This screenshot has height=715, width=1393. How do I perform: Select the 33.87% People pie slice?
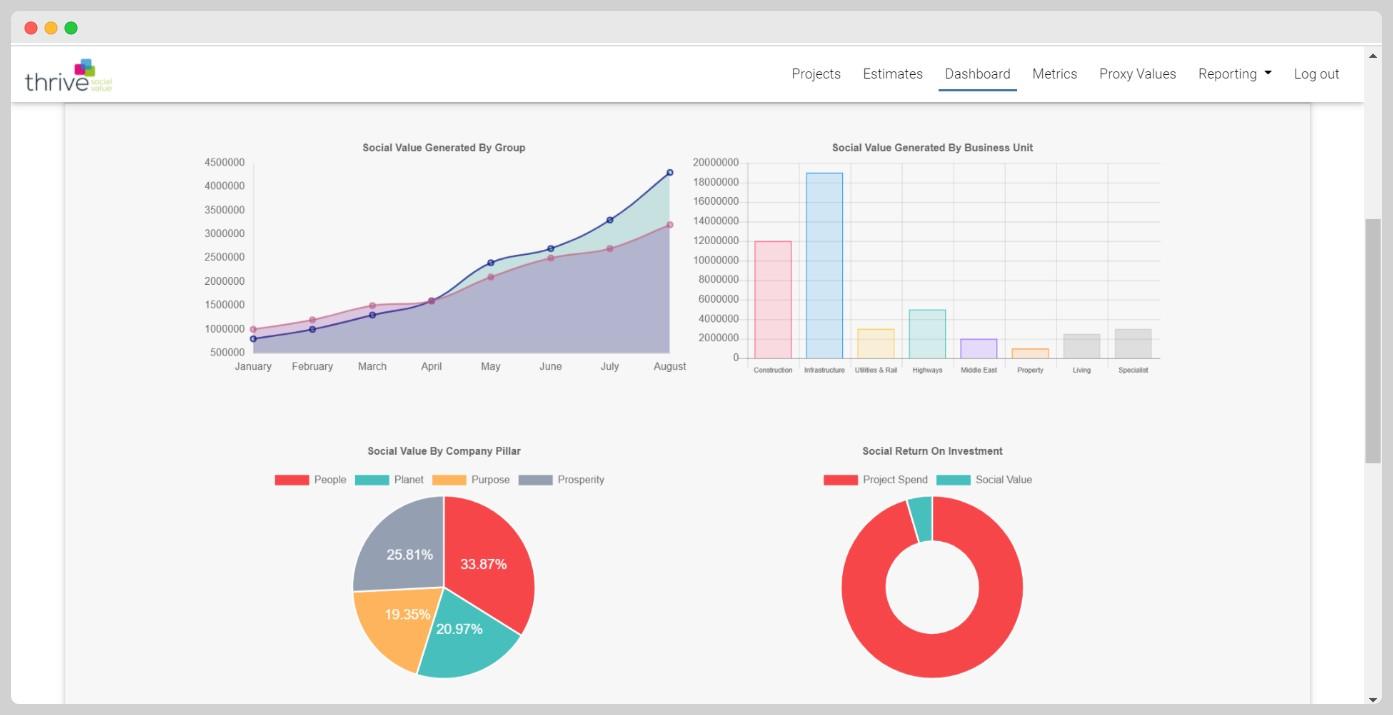coord(487,564)
